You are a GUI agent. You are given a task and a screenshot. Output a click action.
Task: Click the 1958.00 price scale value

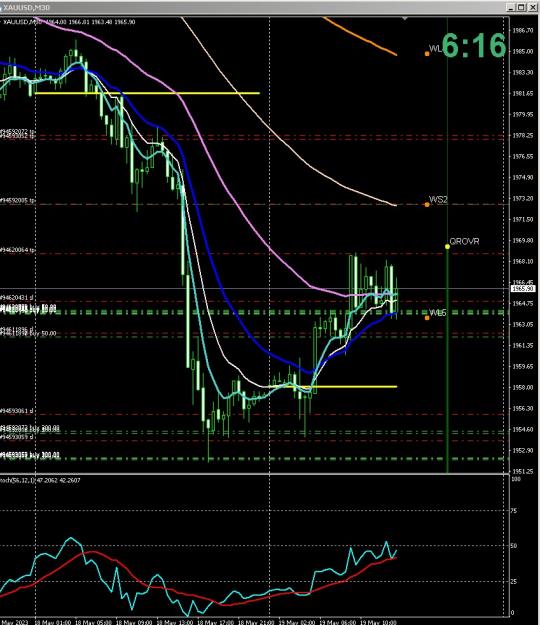coord(522,387)
